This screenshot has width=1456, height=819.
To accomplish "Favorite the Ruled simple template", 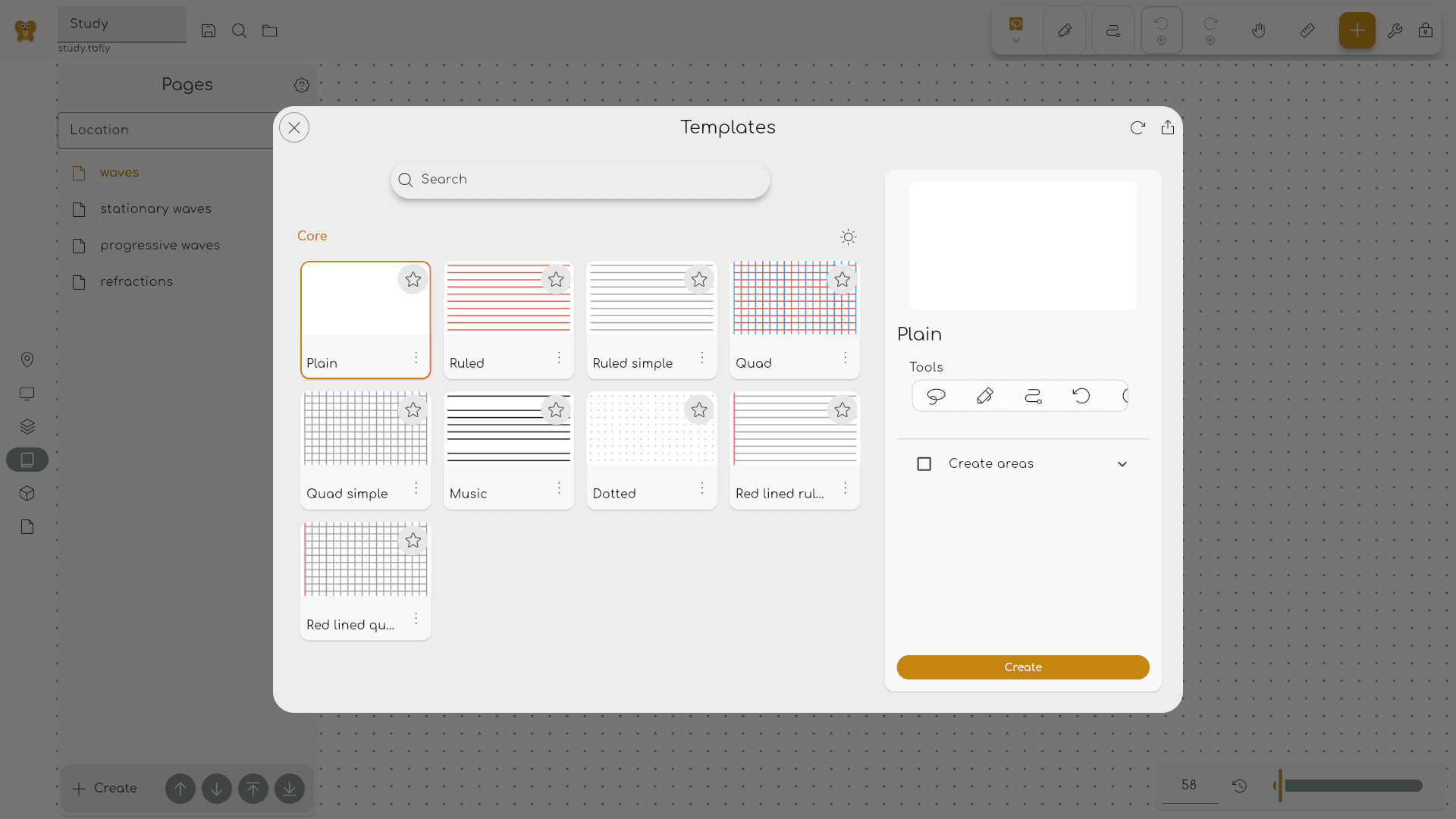I will pyautogui.click(x=699, y=280).
